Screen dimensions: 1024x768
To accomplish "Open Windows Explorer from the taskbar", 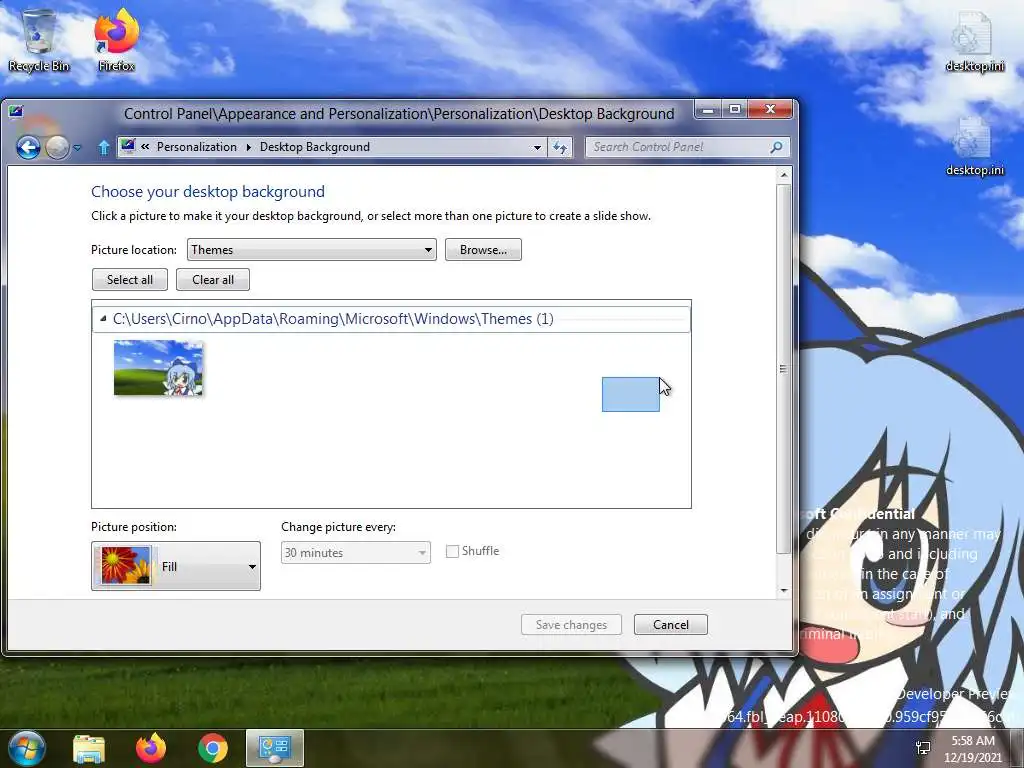I will pyautogui.click(x=89, y=748).
